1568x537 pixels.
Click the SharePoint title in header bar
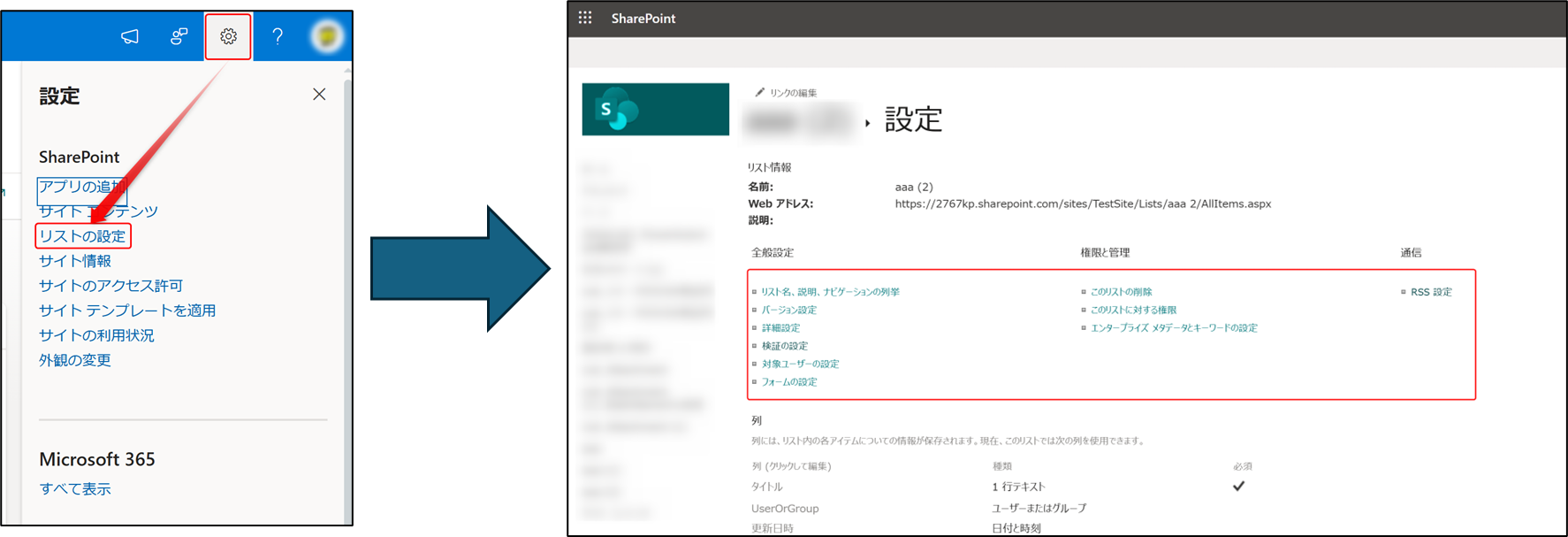pyautogui.click(x=643, y=19)
